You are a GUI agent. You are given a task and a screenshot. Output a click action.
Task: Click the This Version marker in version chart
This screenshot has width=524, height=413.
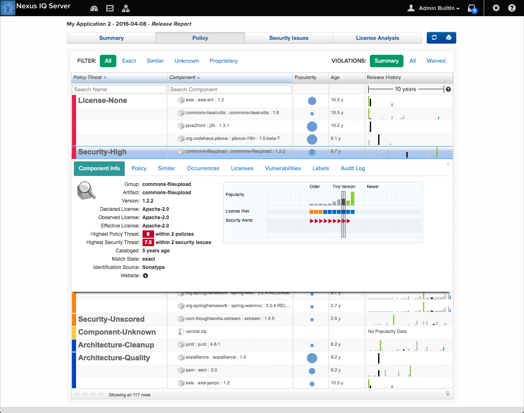tap(343, 214)
